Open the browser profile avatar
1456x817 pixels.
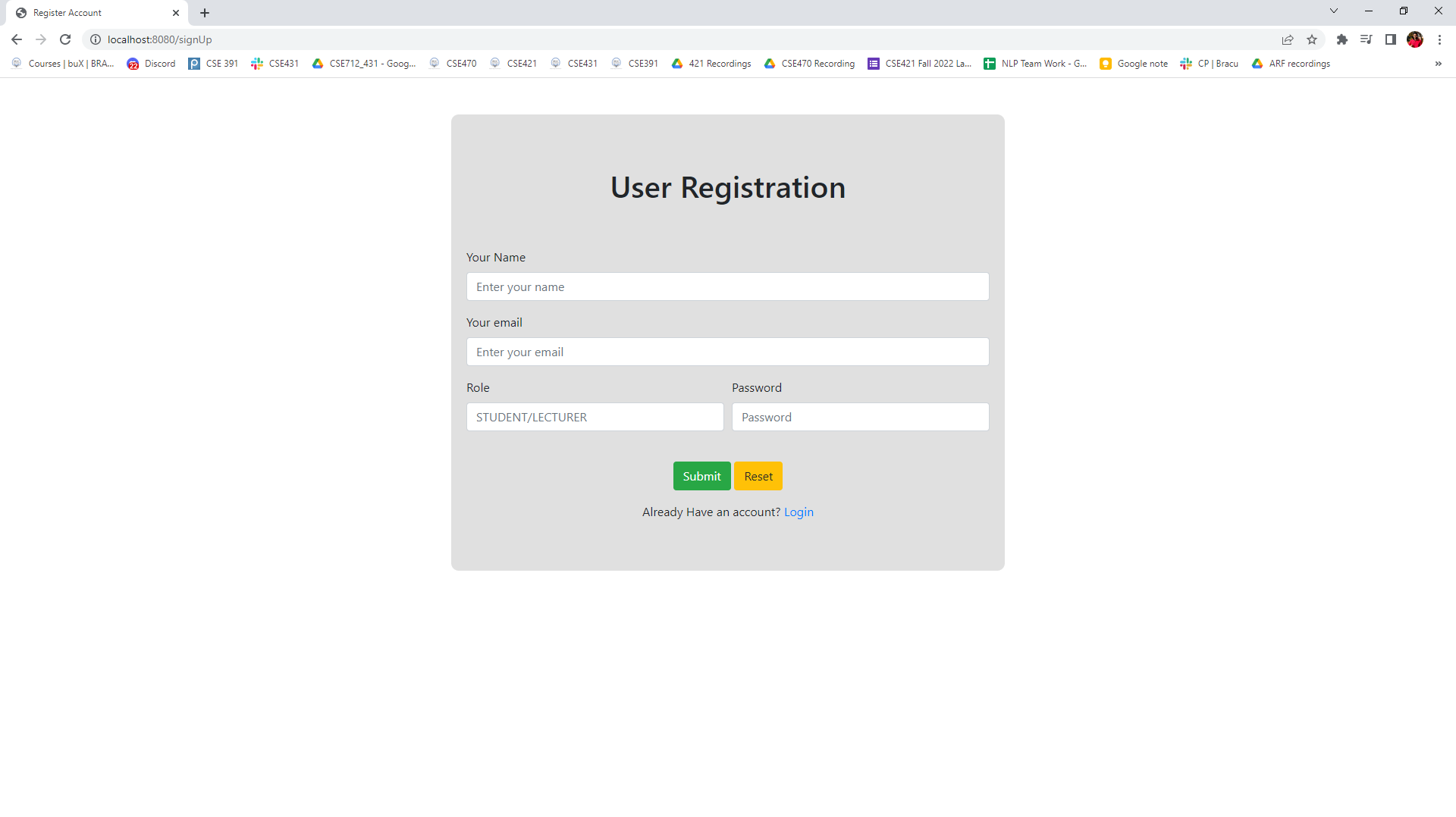tap(1415, 39)
